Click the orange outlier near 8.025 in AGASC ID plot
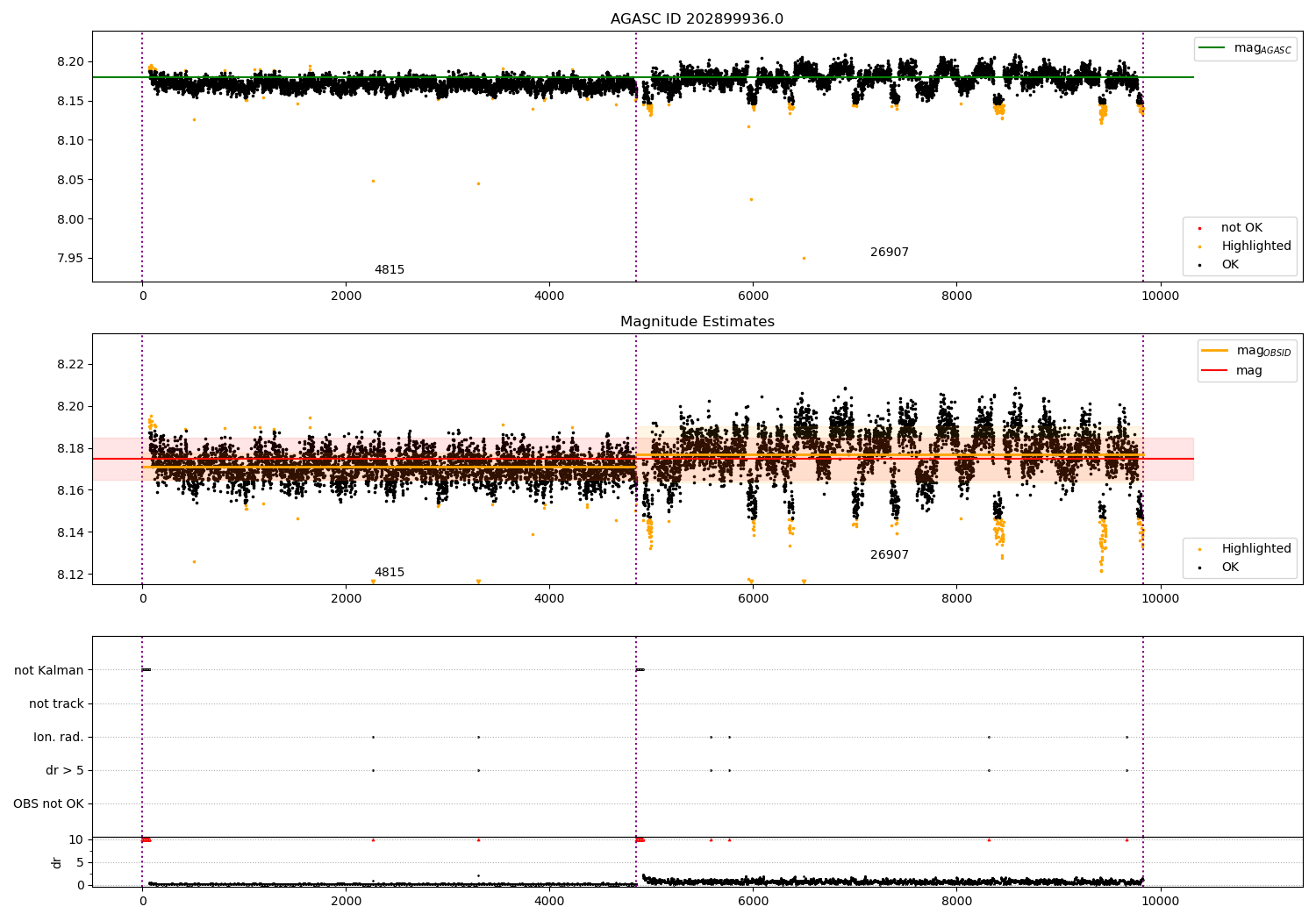 click(751, 199)
